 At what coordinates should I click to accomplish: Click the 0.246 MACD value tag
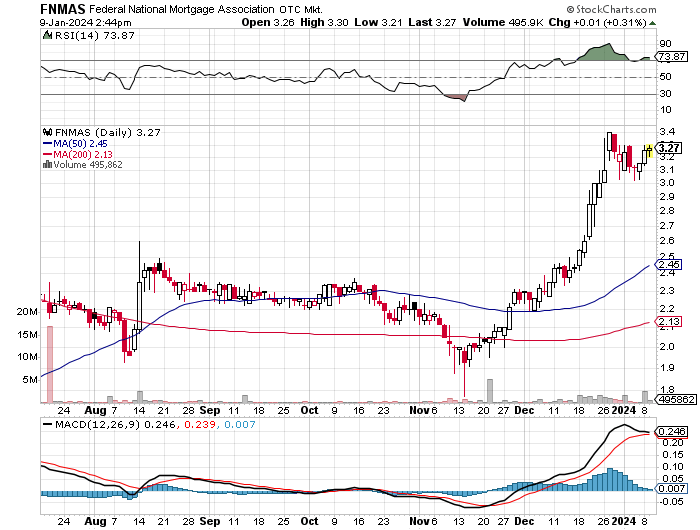click(x=672, y=432)
